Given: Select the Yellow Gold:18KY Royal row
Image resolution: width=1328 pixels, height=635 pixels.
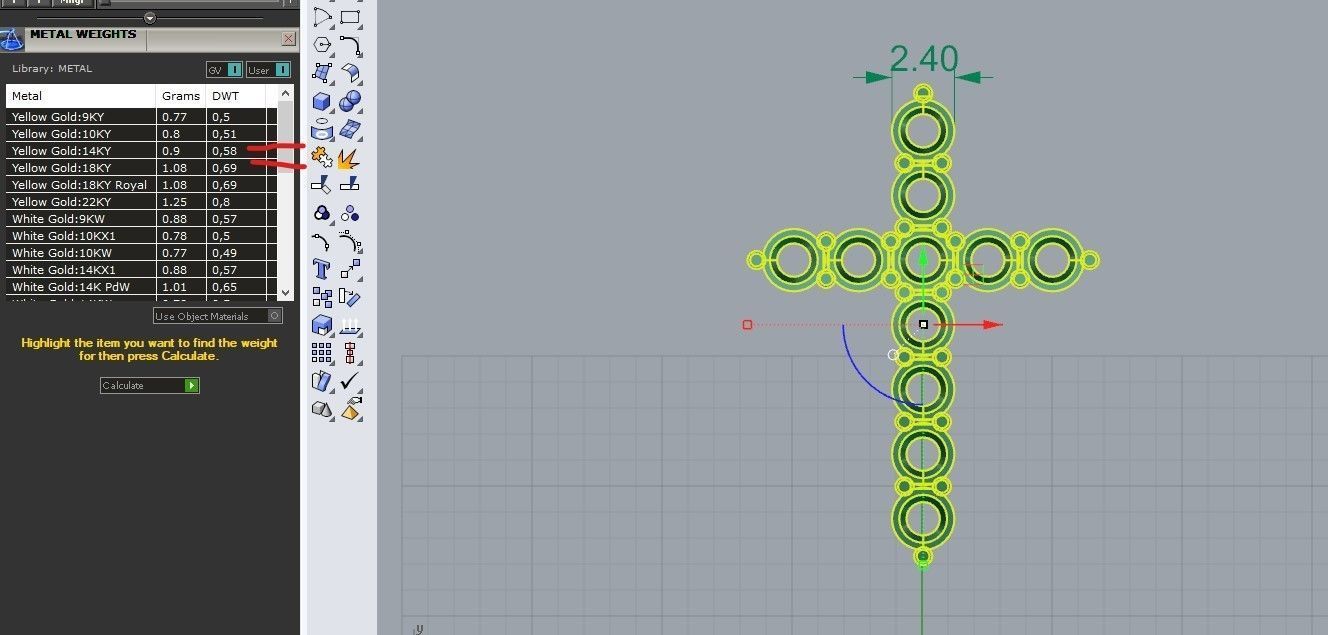Looking at the screenshot, I should (x=141, y=185).
